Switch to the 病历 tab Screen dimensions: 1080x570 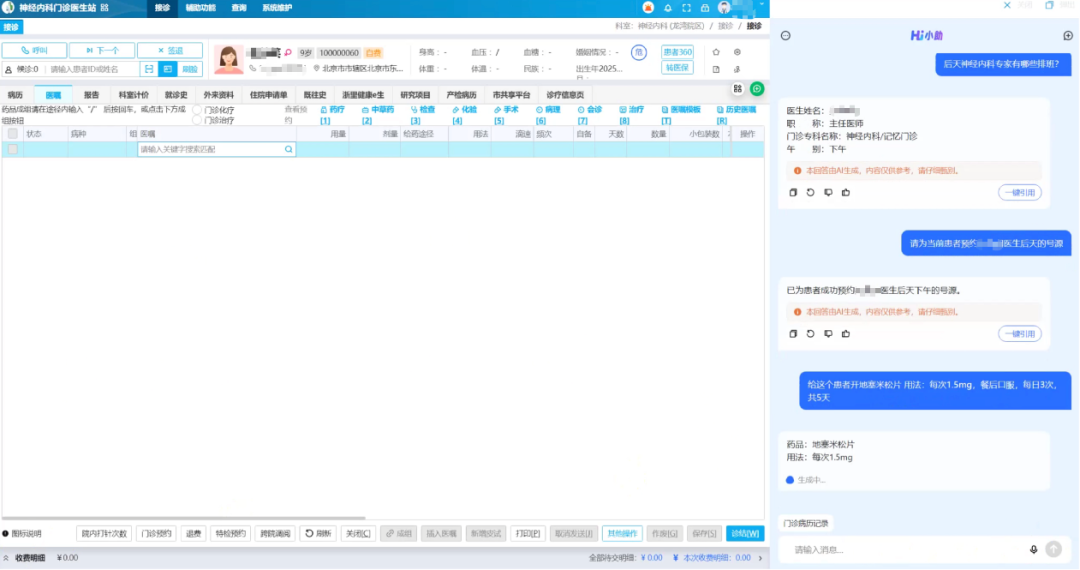[x=15, y=95]
